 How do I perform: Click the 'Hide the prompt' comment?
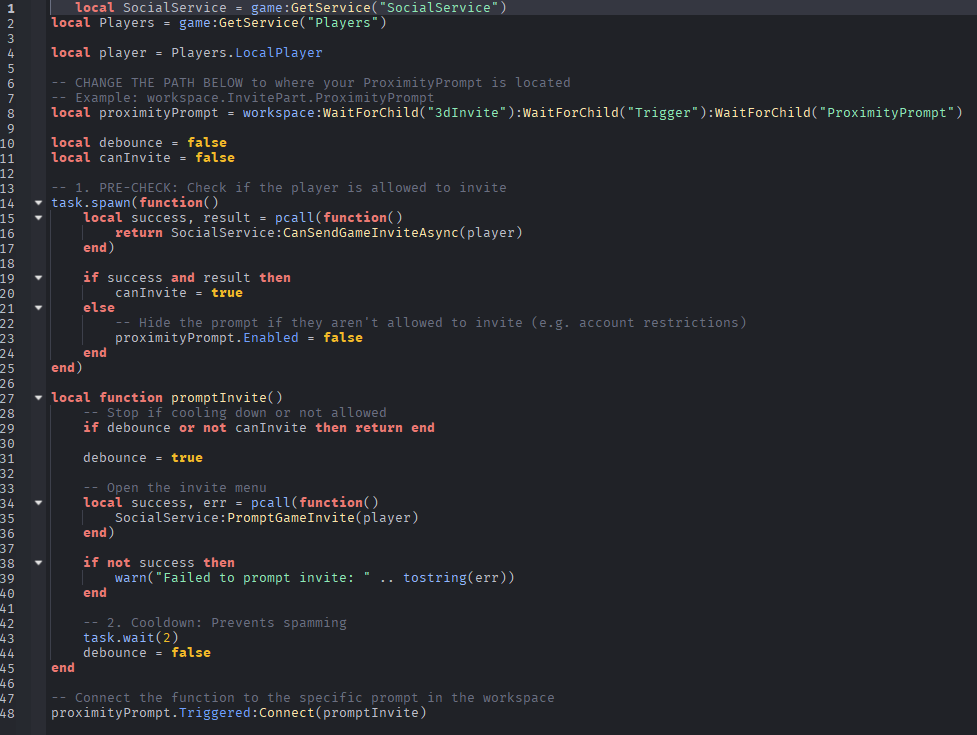(x=431, y=323)
